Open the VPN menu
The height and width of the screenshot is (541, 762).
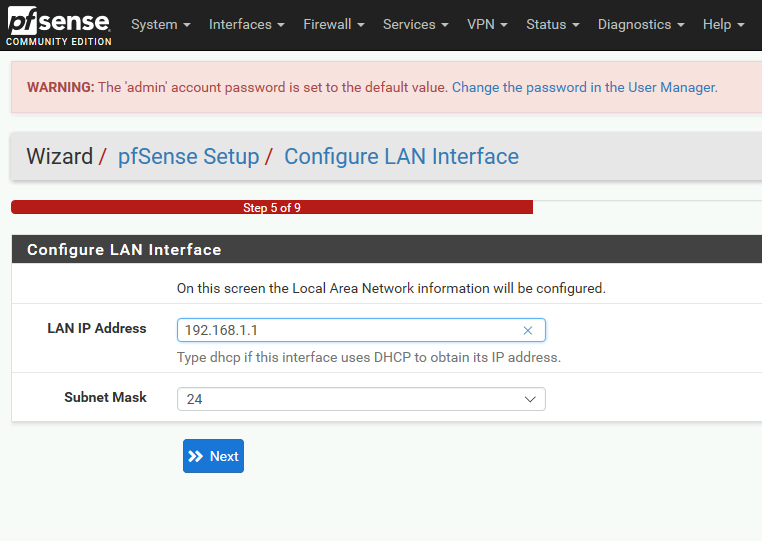pyautogui.click(x=487, y=24)
